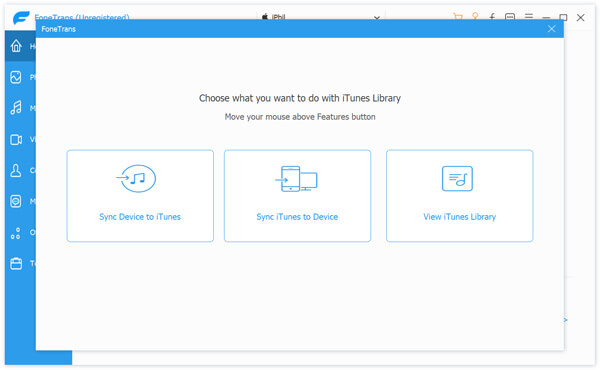Click the music playlist library icon

[457, 178]
